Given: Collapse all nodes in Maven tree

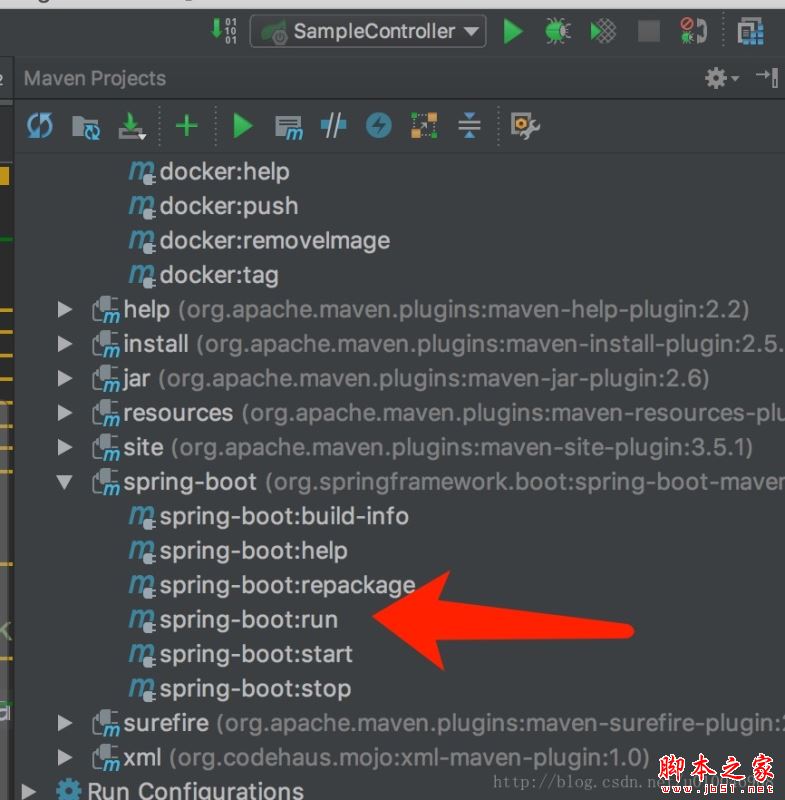Looking at the screenshot, I should pyautogui.click(x=469, y=126).
